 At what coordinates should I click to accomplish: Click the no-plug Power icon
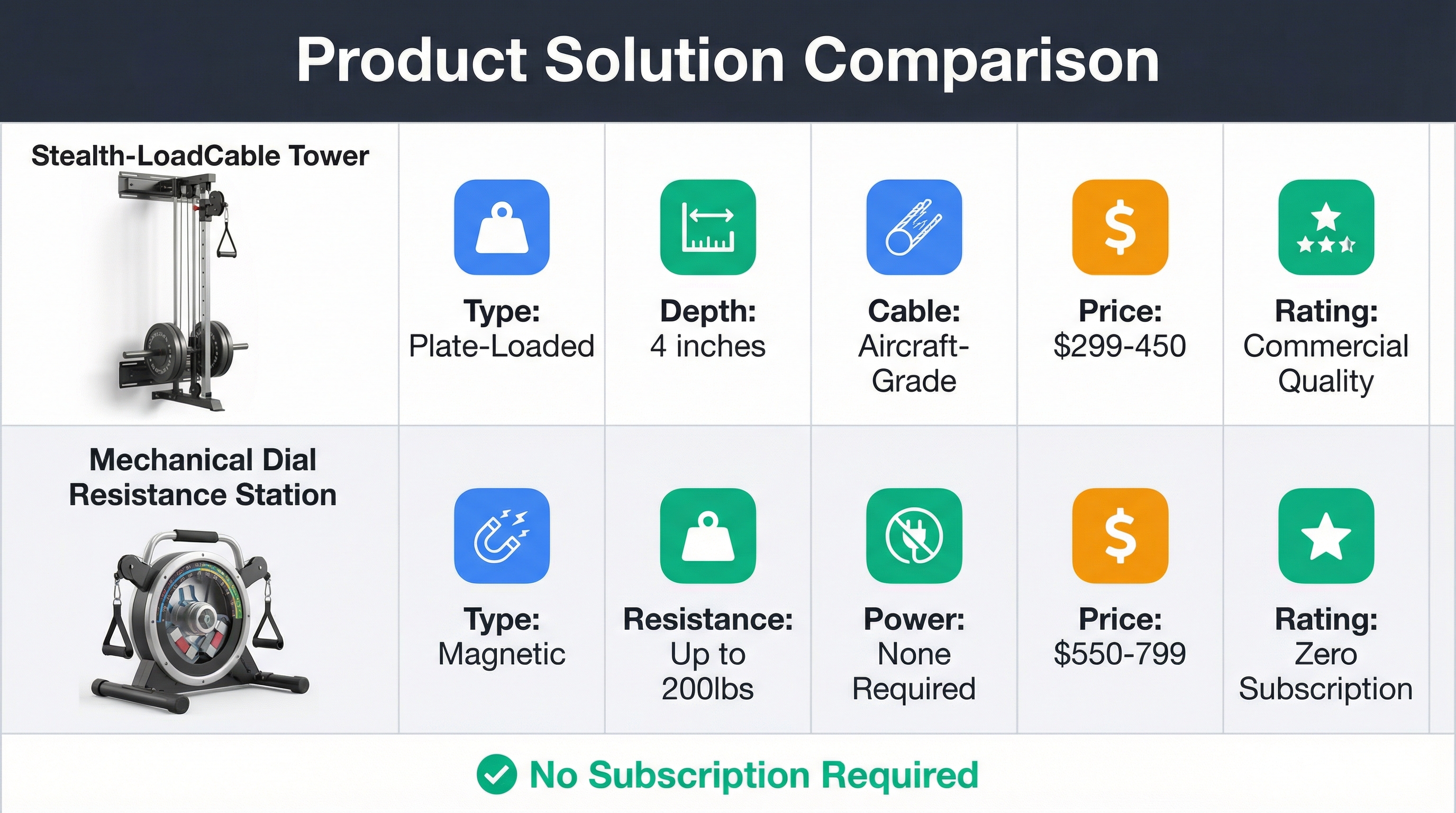[914, 536]
